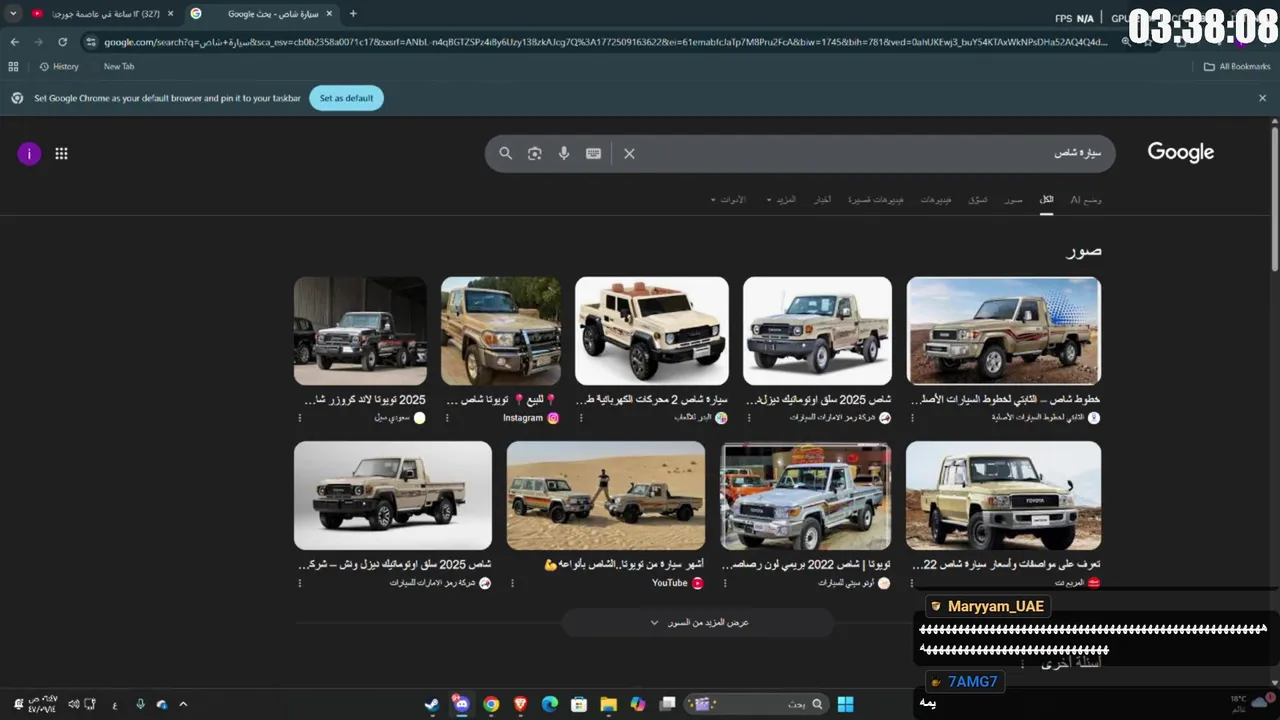This screenshot has width=1280, height=720.
Task: Close the YouTube tab
Action: (x=170, y=14)
